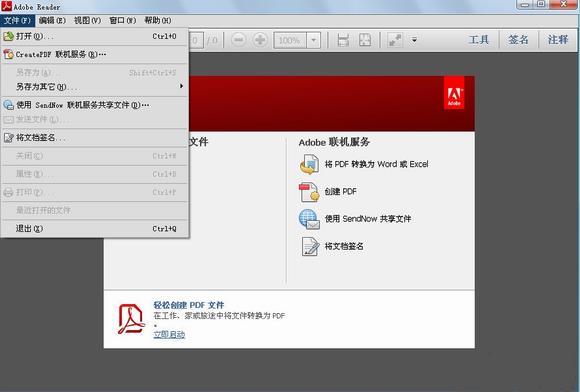Open the 窗口(W) menu
This screenshot has height=392, width=580.
(x=123, y=20)
